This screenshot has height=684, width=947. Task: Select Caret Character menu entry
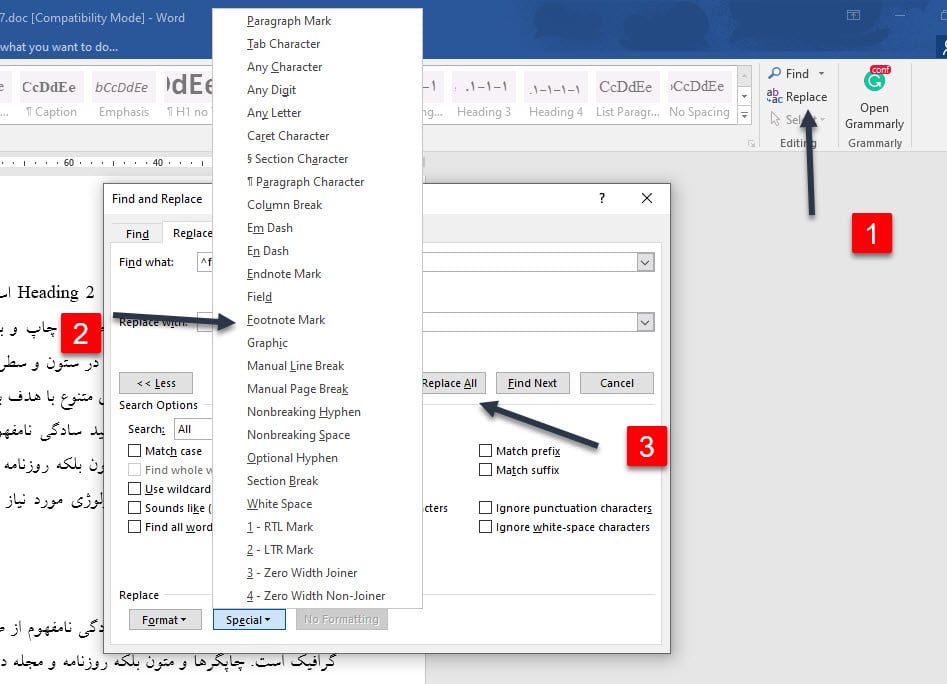coord(317,136)
